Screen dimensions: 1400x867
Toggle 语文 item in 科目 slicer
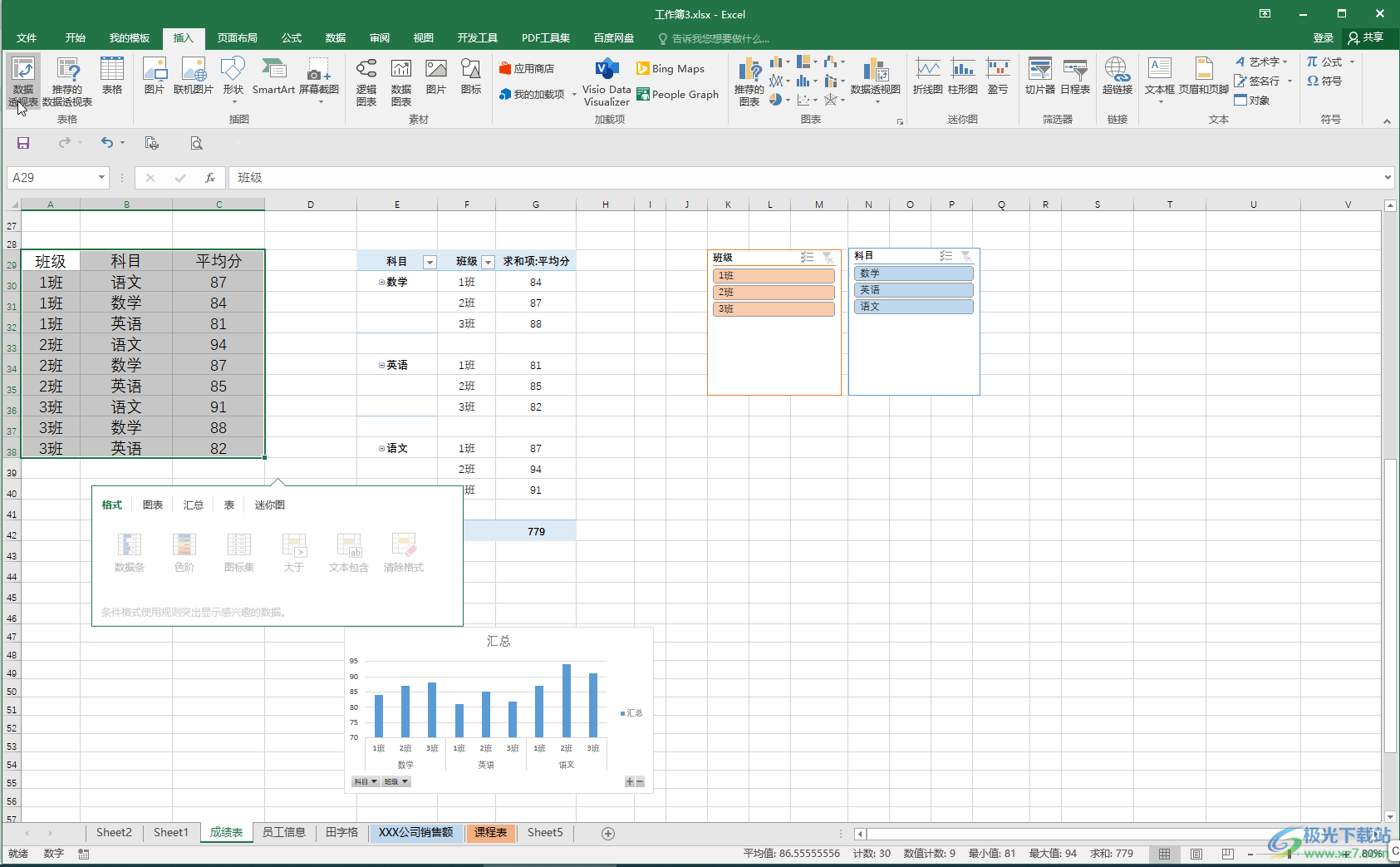coord(914,307)
